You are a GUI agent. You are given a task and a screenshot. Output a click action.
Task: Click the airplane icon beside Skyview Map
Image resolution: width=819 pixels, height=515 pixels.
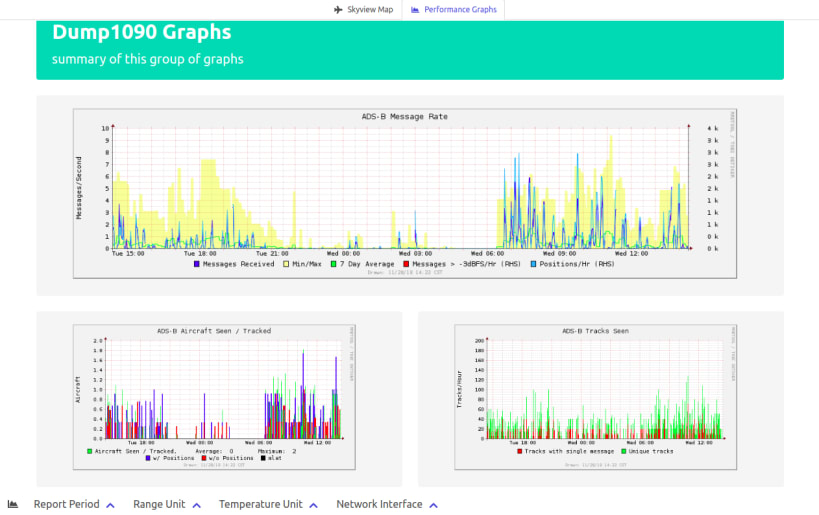(338, 9)
